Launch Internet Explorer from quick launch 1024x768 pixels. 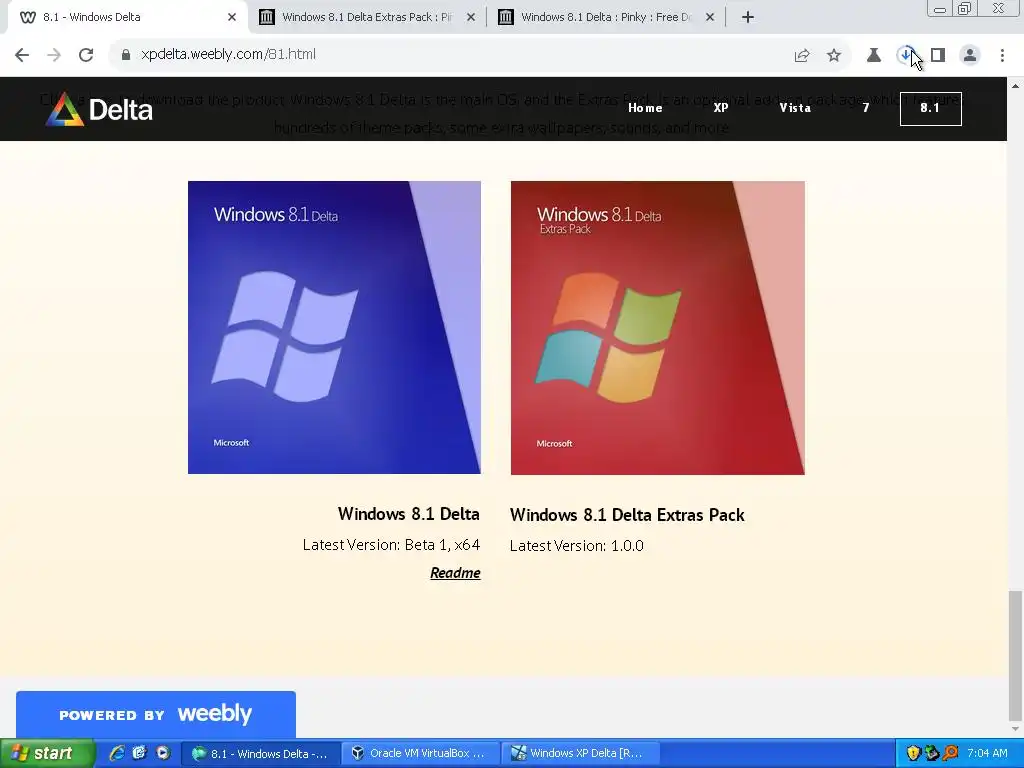tap(116, 754)
